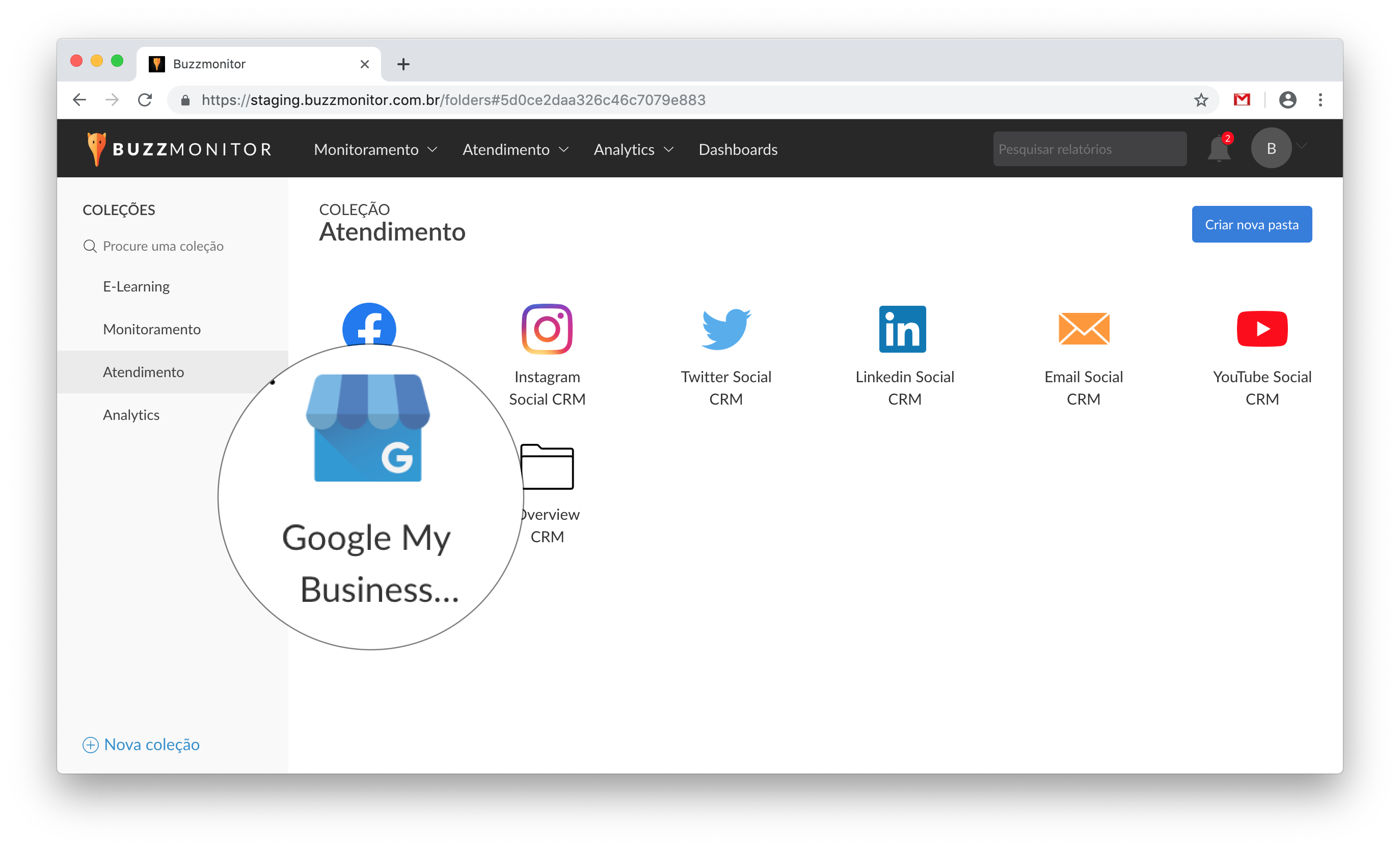Click the Nova coleção link
Viewport: 1400px width, 849px height.
(142, 745)
